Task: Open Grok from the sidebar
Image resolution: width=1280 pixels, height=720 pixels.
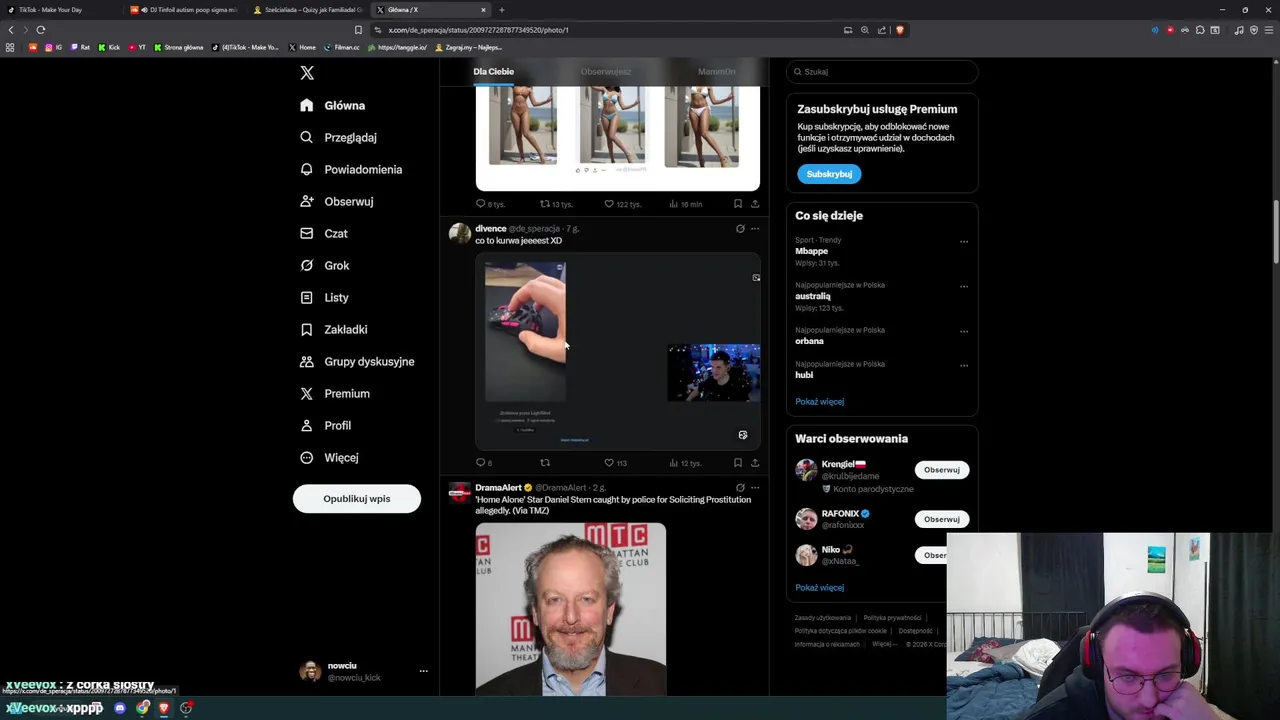Action: pos(325,265)
